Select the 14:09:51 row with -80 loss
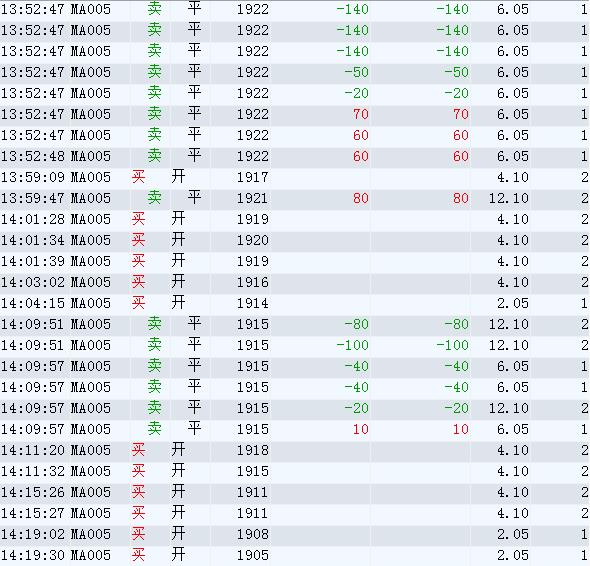Viewport: 590px width, 566px height. pos(295,324)
